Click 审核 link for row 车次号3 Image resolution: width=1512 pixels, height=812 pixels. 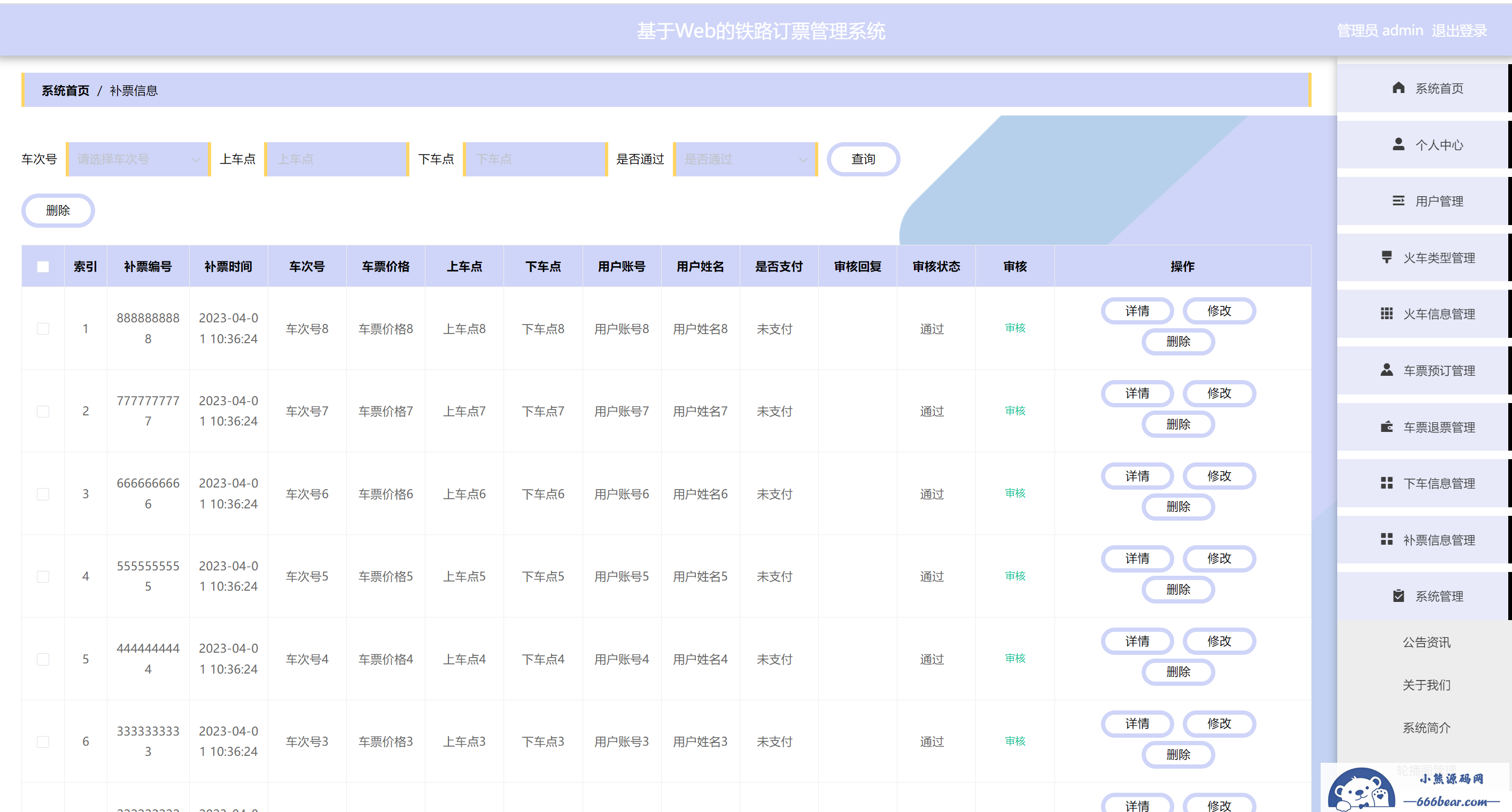click(x=1015, y=740)
